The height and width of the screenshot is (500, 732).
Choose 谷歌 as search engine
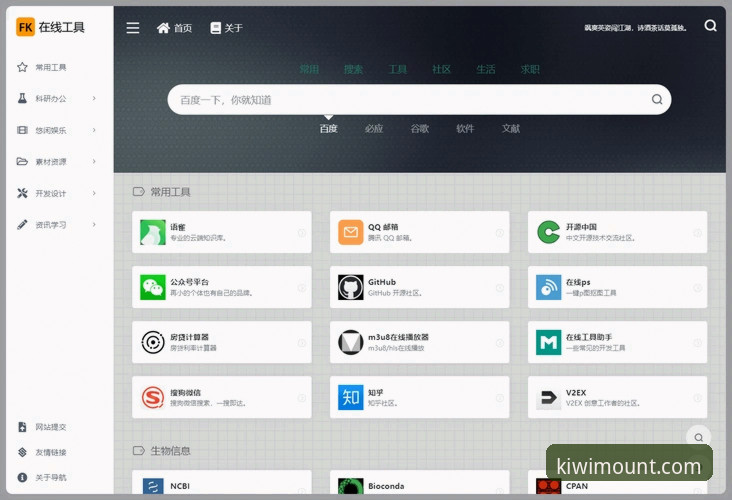420,128
